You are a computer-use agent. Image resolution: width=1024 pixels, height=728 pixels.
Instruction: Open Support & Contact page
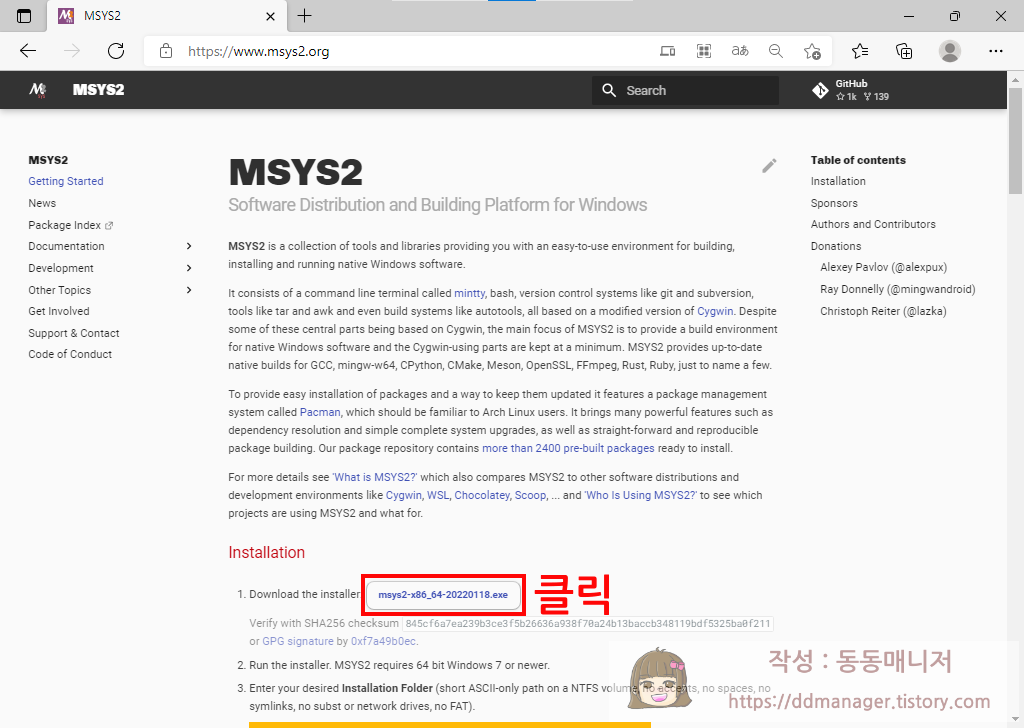74,333
